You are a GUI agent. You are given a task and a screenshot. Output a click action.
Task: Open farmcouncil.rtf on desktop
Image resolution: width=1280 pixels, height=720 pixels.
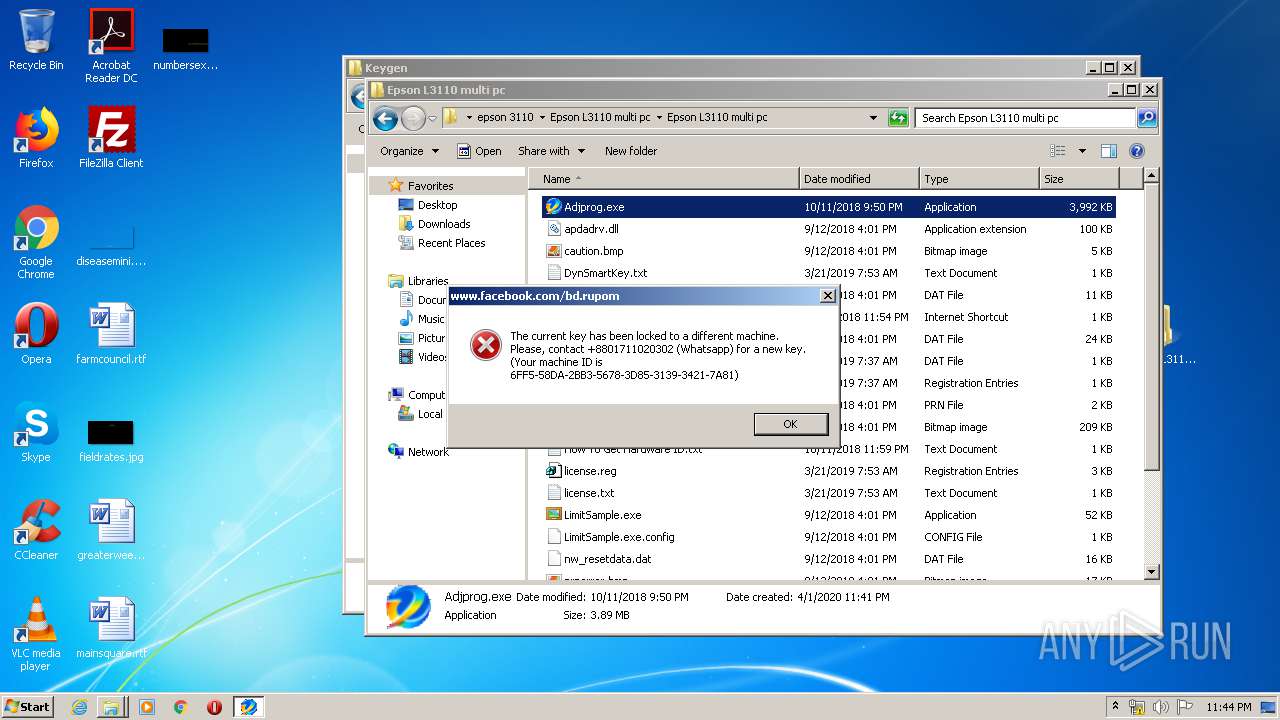[111, 334]
